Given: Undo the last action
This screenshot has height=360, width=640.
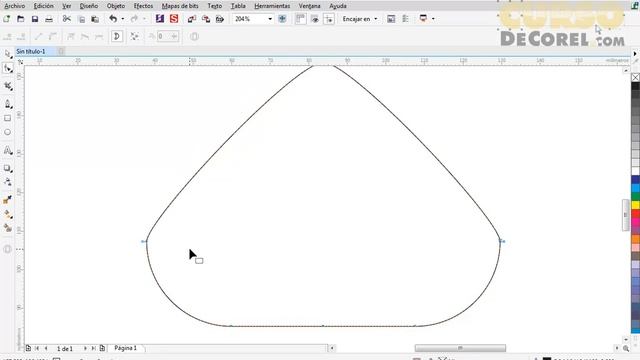Looking at the screenshot, I should point(113,19).
